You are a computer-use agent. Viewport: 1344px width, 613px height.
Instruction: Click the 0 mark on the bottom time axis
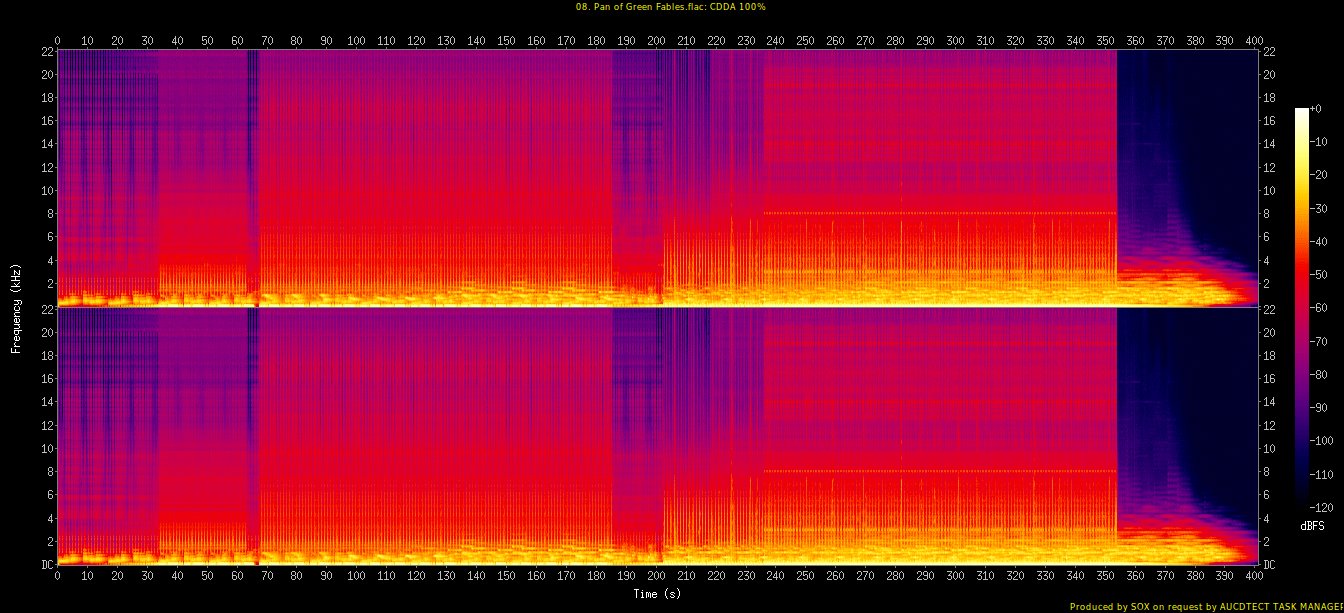point(58,576)
